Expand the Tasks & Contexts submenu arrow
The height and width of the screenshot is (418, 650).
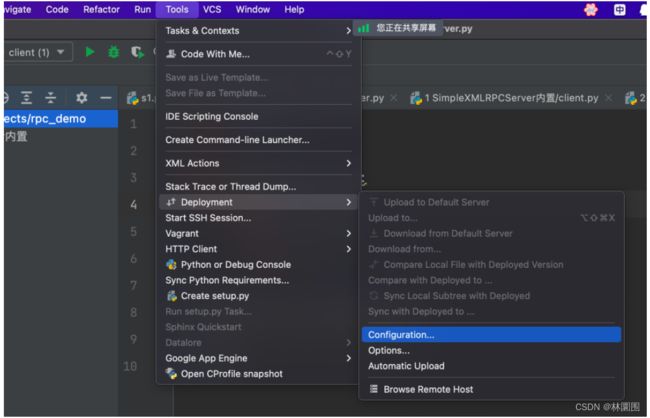[x=348, y=31]
